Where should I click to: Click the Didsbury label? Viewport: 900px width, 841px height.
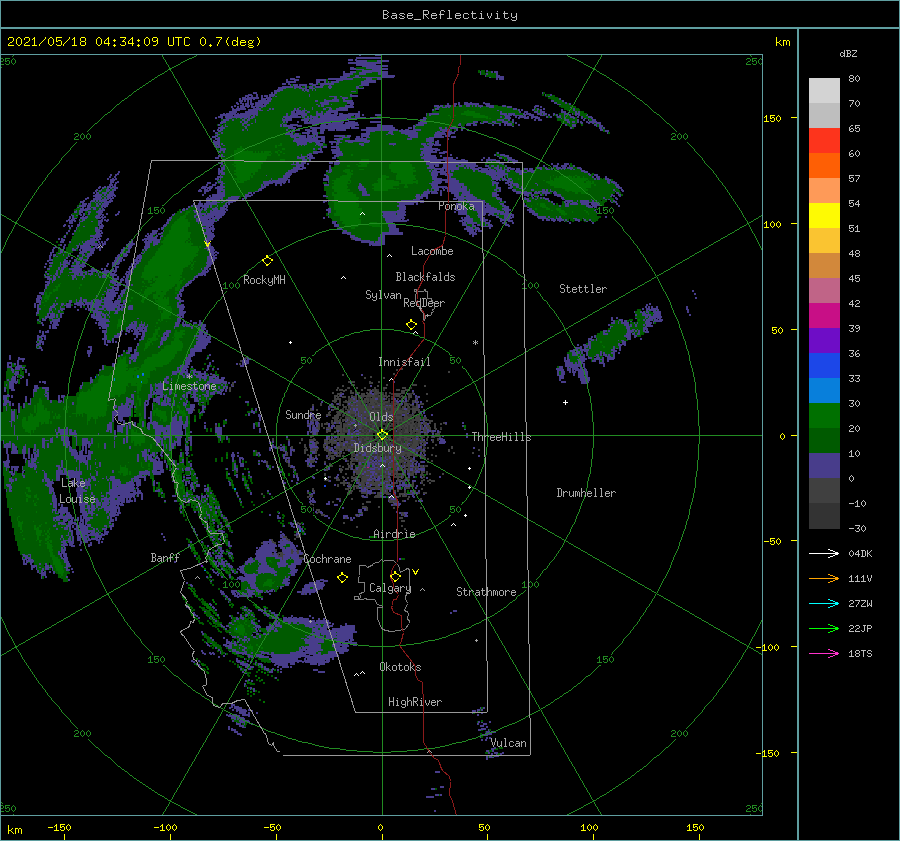pos(377,448)
